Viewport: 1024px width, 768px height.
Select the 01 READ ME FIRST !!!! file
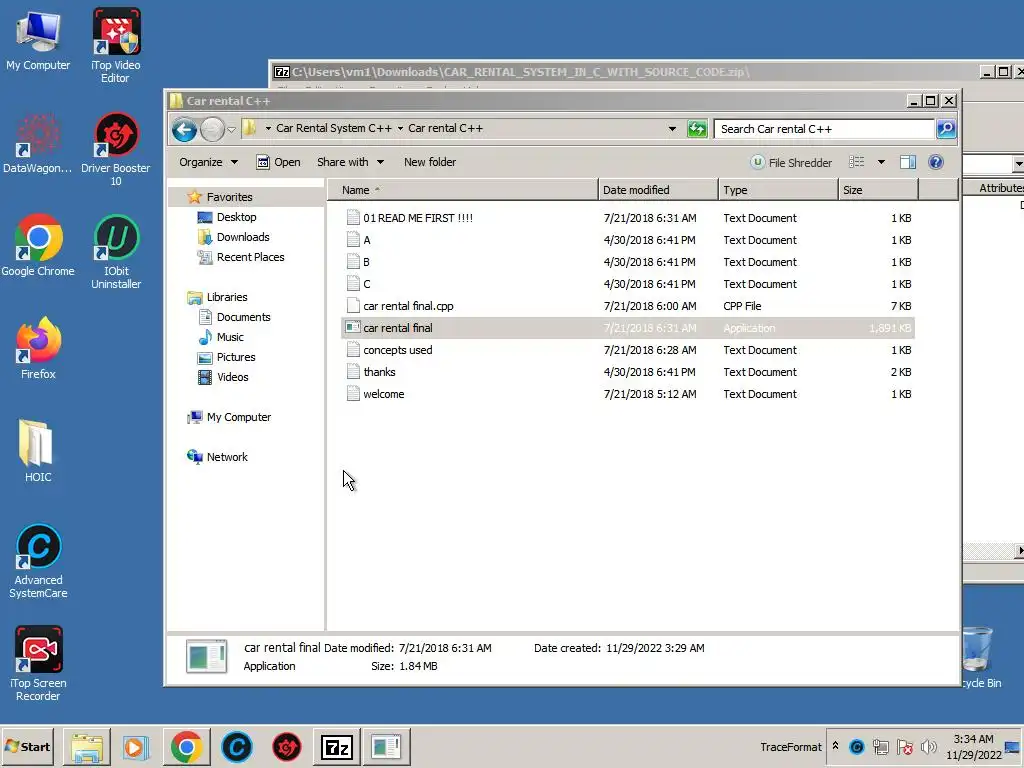tap(418, 218)
